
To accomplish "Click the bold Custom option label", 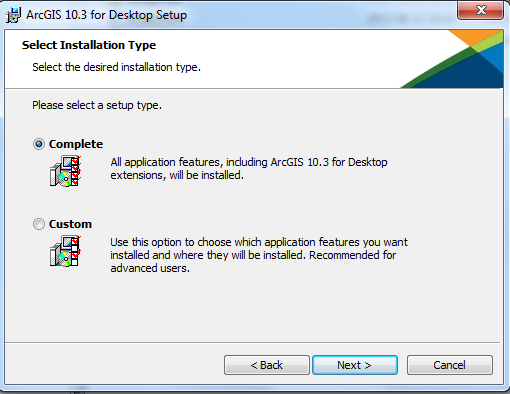I will click(x=70, y=224).
